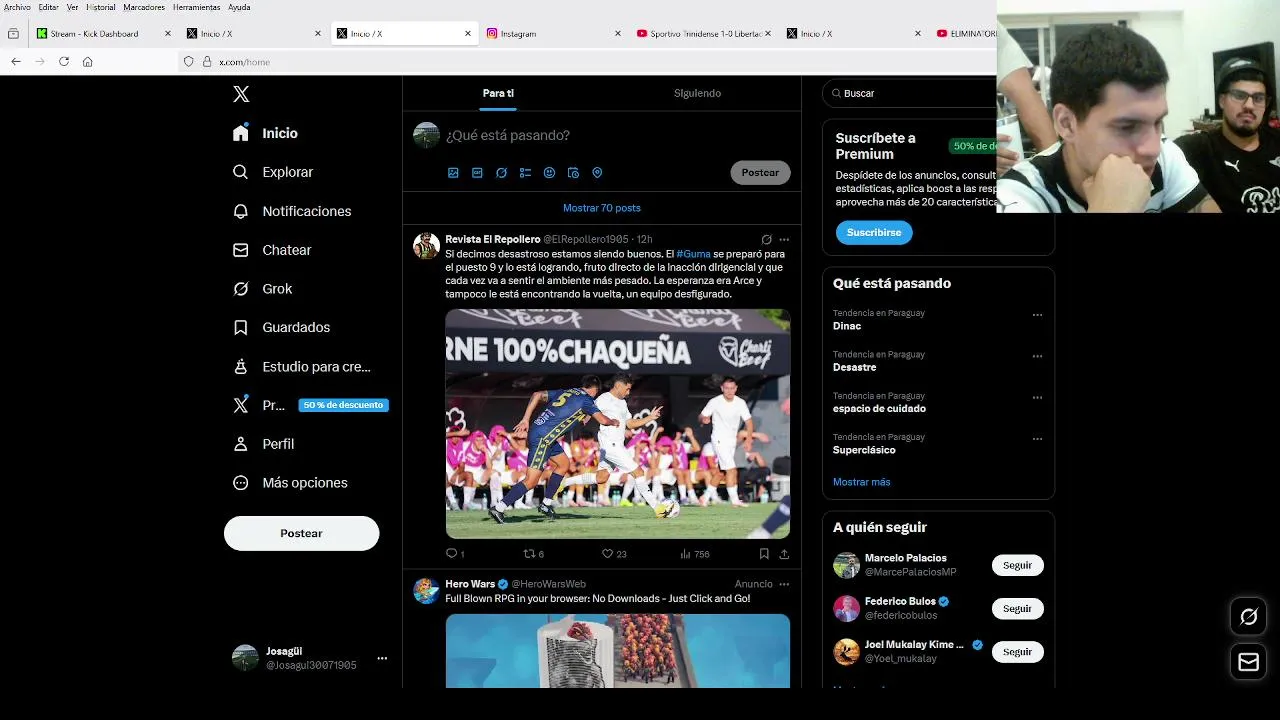Switch to the Para ti tab
1280x720 pixels.
pyautogui.click(x=498, y=93)
